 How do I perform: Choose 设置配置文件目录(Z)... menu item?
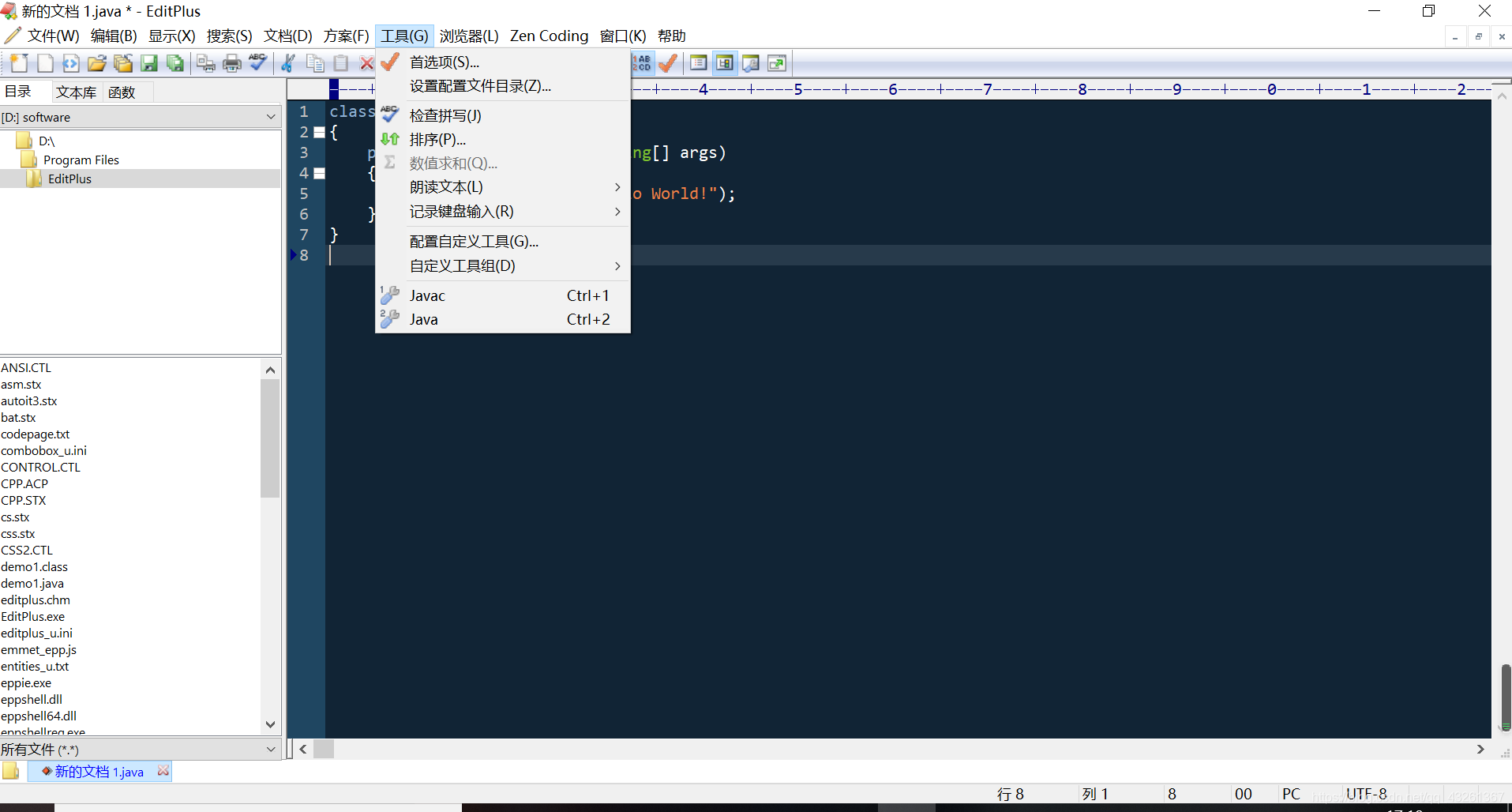tap(503, 86)
